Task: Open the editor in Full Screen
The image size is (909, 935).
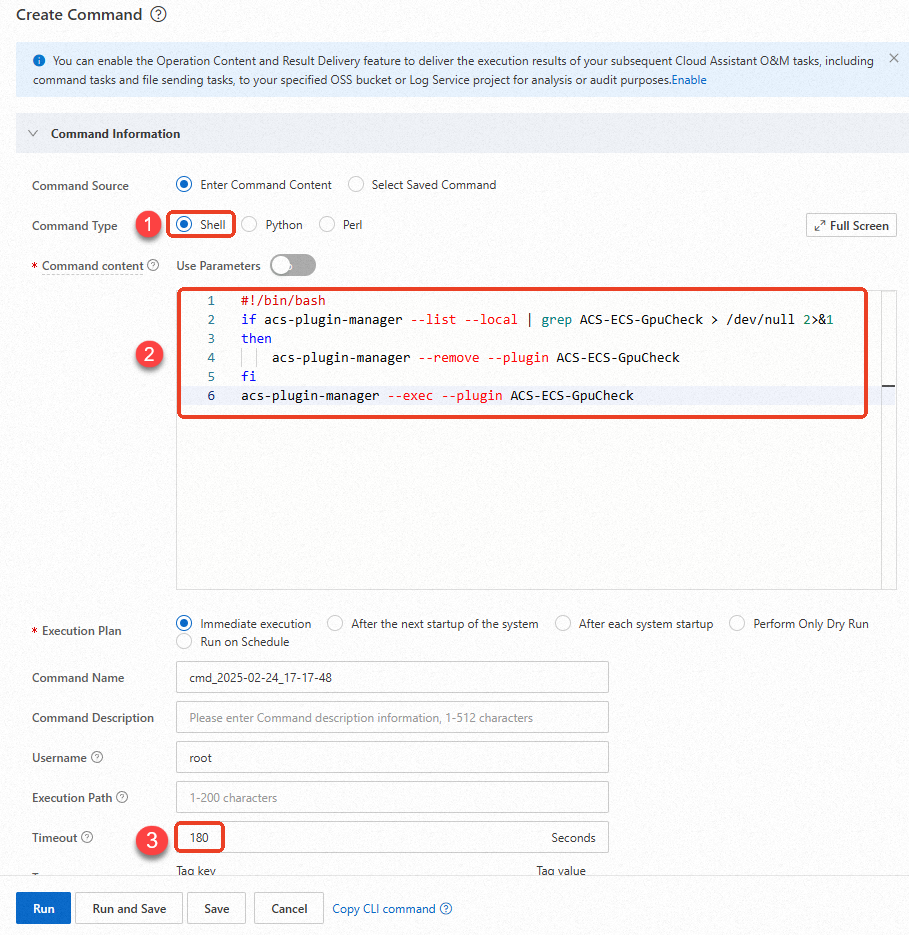Action: click(x=851, y=225)
